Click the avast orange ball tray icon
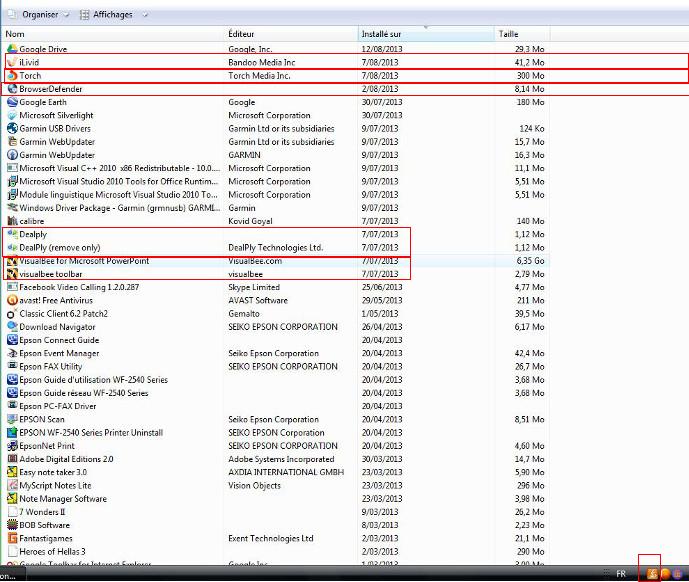This screenshot has width=689, height=582. coord(665,573)
